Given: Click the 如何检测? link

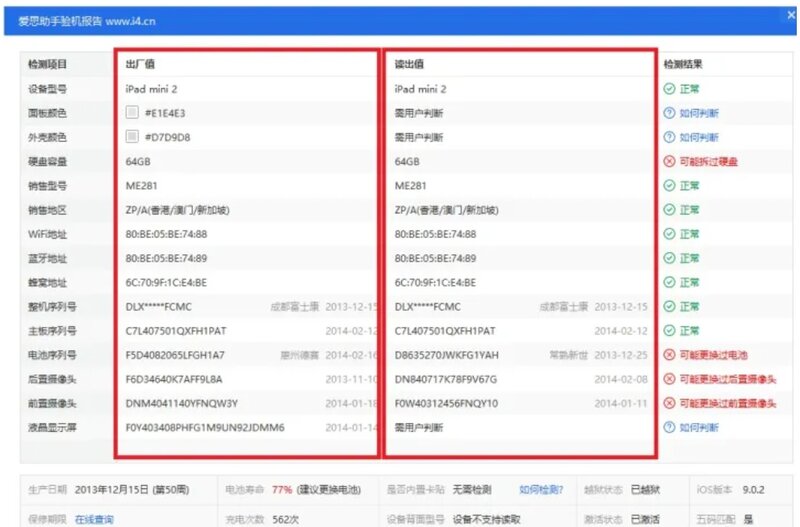Looking at the screenshot, I should coord(541,490).
